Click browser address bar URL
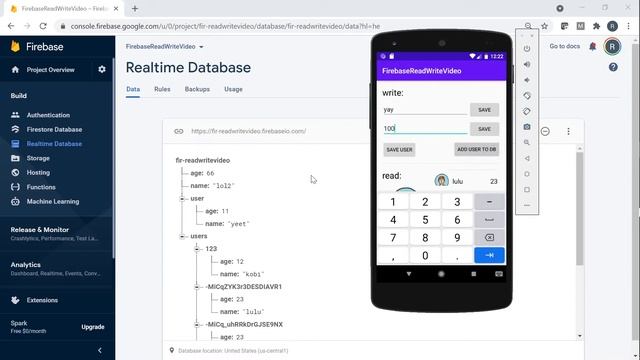The width and height of the screenshot is (640, 360). [x=225, y=26]
